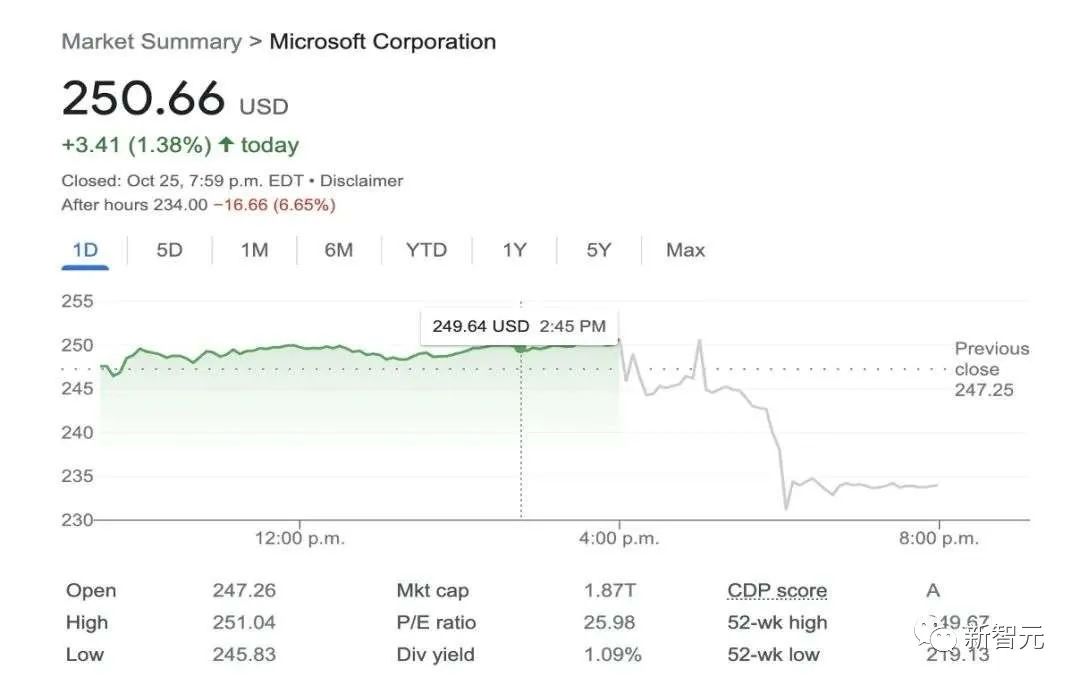
Task: Select the 1D time range tab
Action: (85, 250)
